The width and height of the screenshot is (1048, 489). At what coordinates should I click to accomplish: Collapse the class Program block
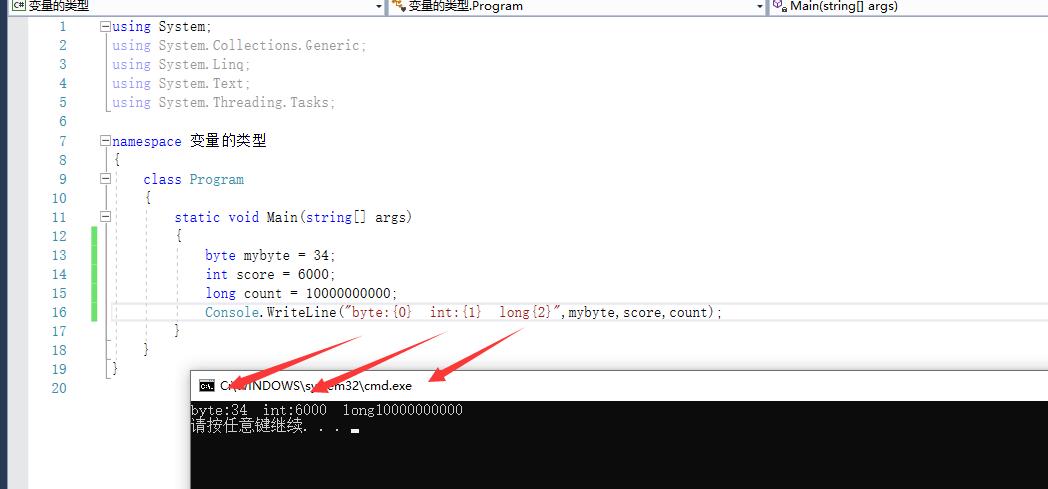point(106,180)
